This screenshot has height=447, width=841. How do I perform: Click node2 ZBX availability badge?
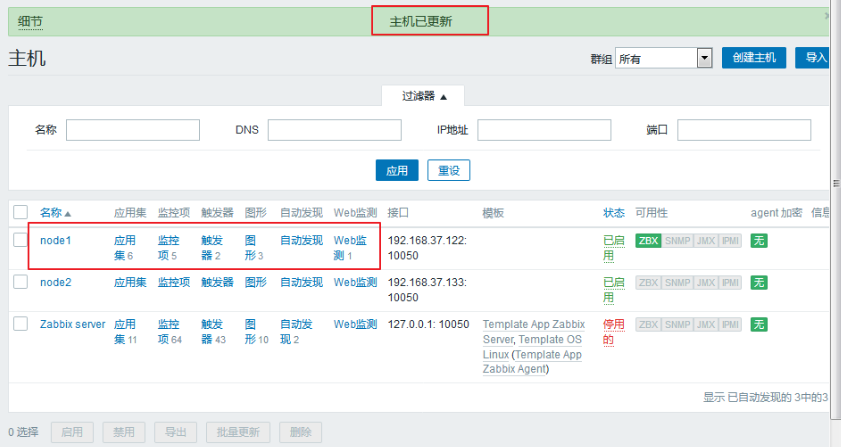[x=648, y=282]
